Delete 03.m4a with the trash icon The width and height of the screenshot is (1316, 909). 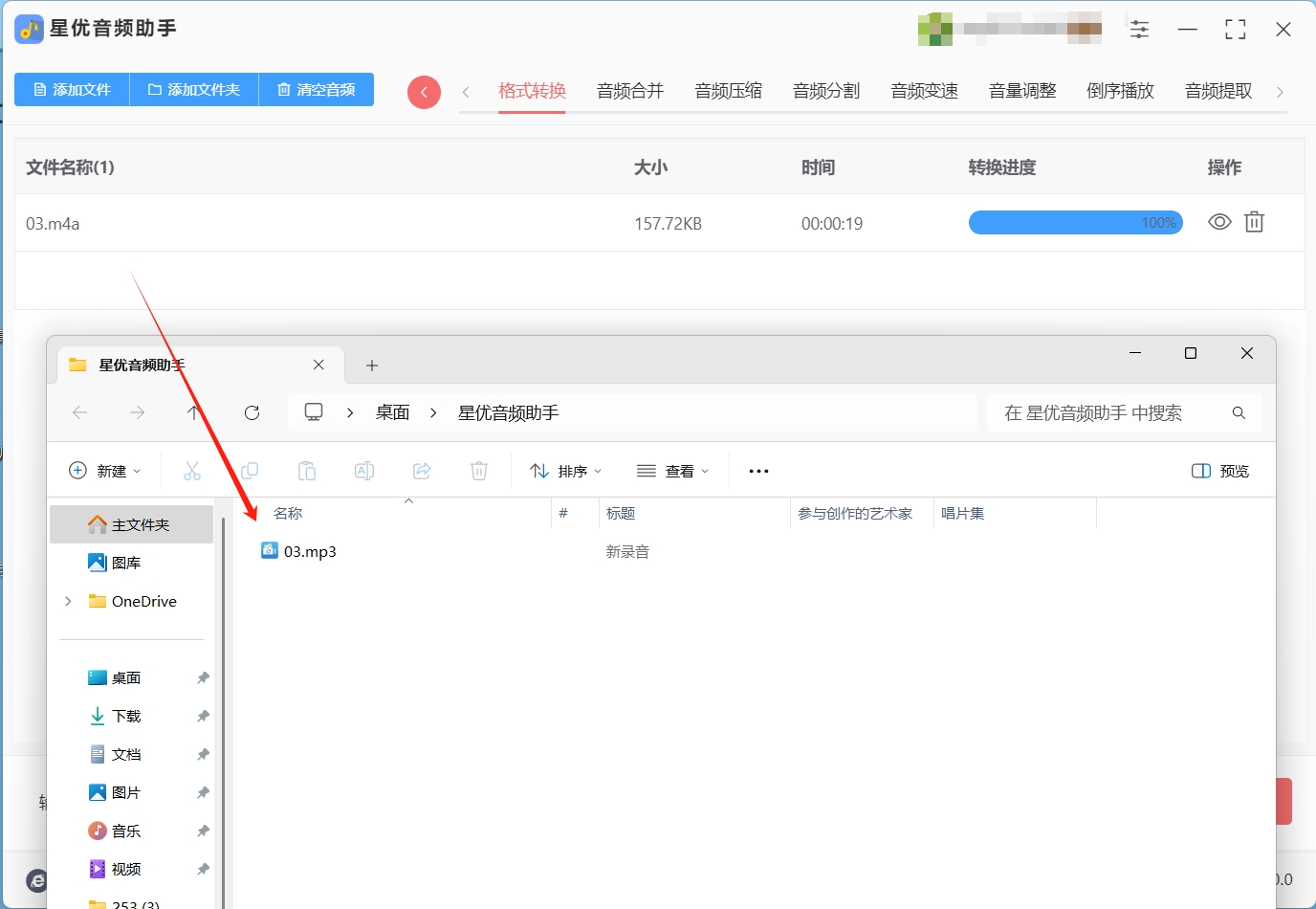tap(1254, 222)
